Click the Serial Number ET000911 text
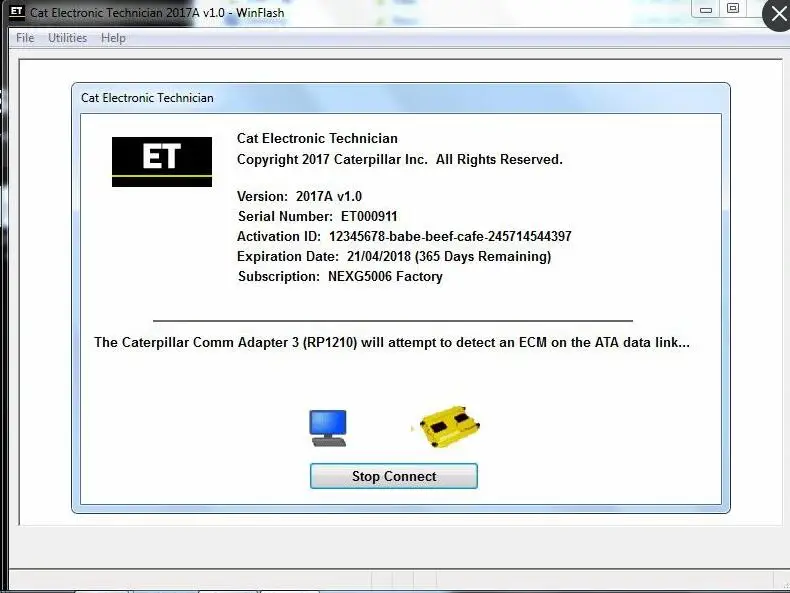This screenshot has height=593, width=790. click(x=317, y=217)
